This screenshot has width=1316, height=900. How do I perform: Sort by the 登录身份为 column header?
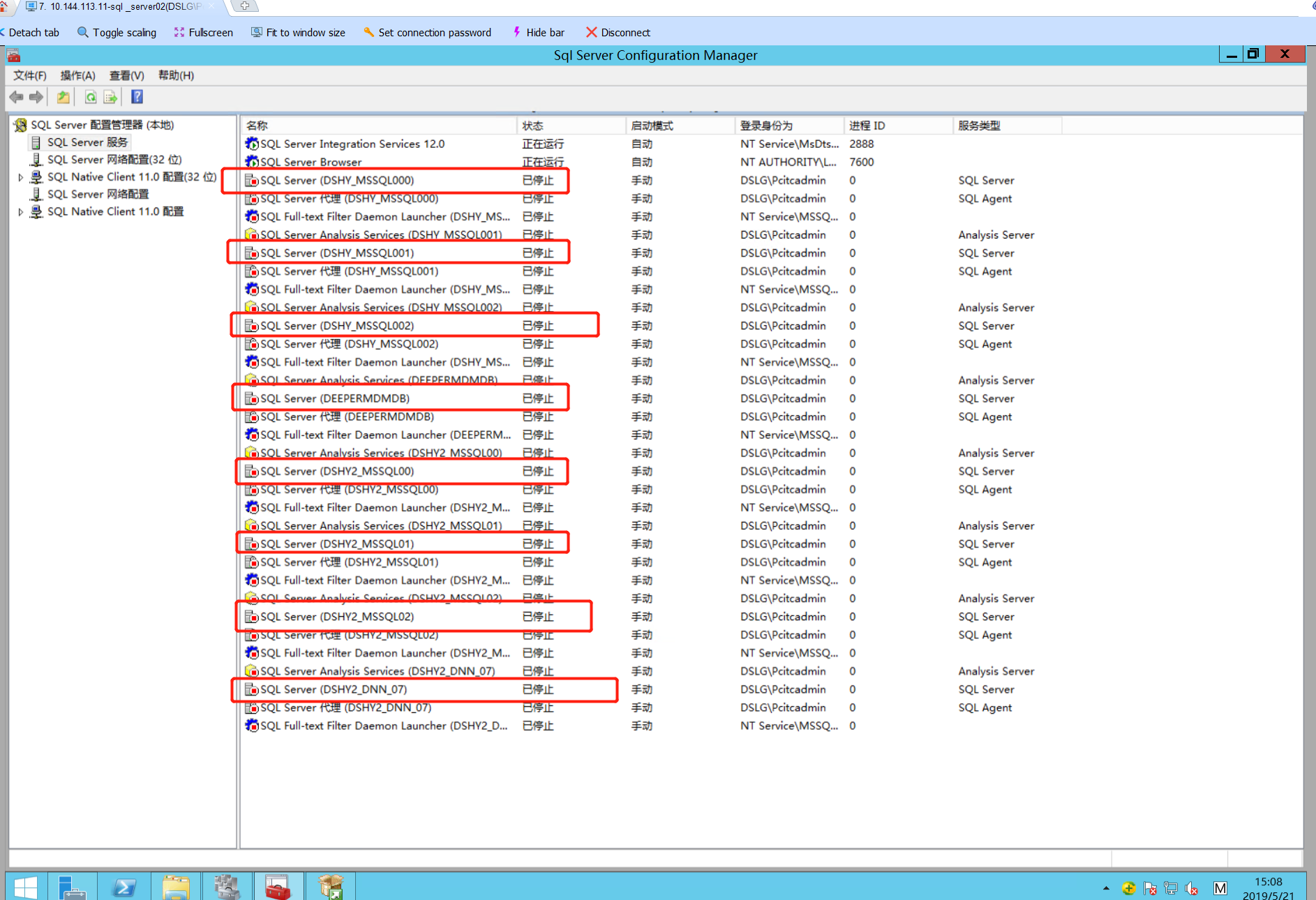point(789,126)
